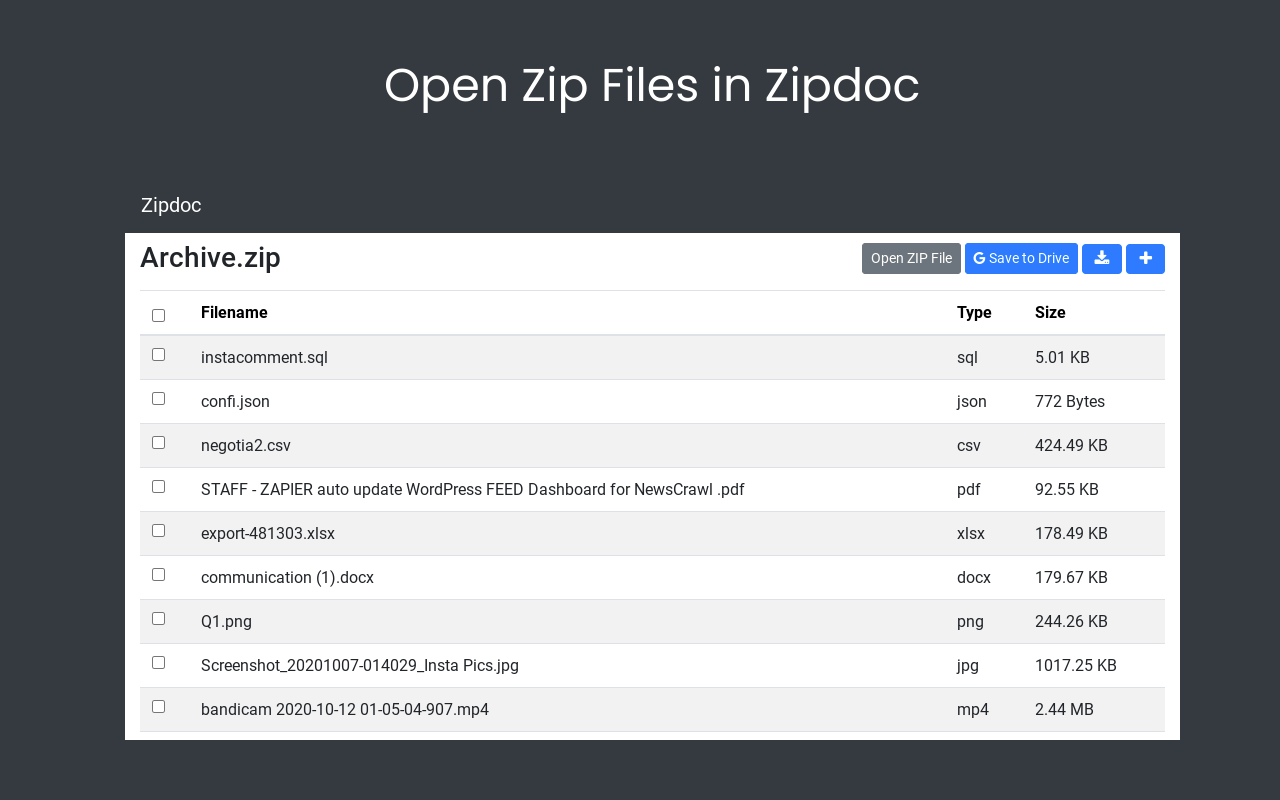
Task: Click the jpg type cell
Action: click(x=968, y=665)
